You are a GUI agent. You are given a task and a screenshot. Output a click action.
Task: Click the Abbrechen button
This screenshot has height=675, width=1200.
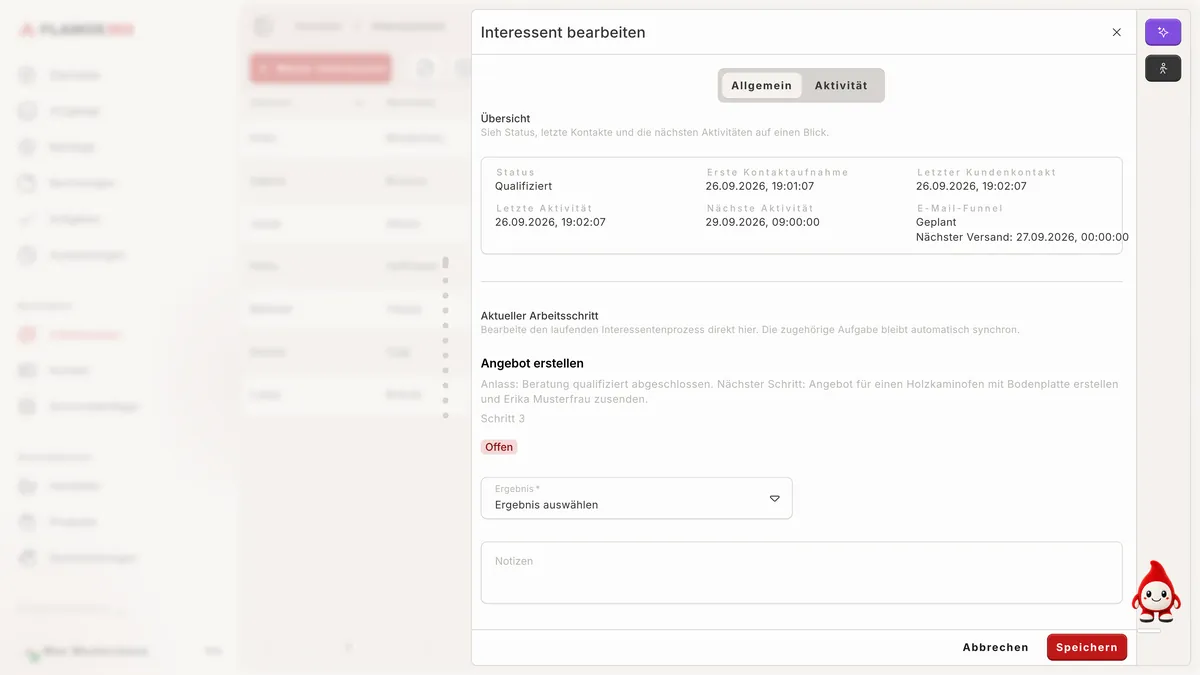pos(995,647)
